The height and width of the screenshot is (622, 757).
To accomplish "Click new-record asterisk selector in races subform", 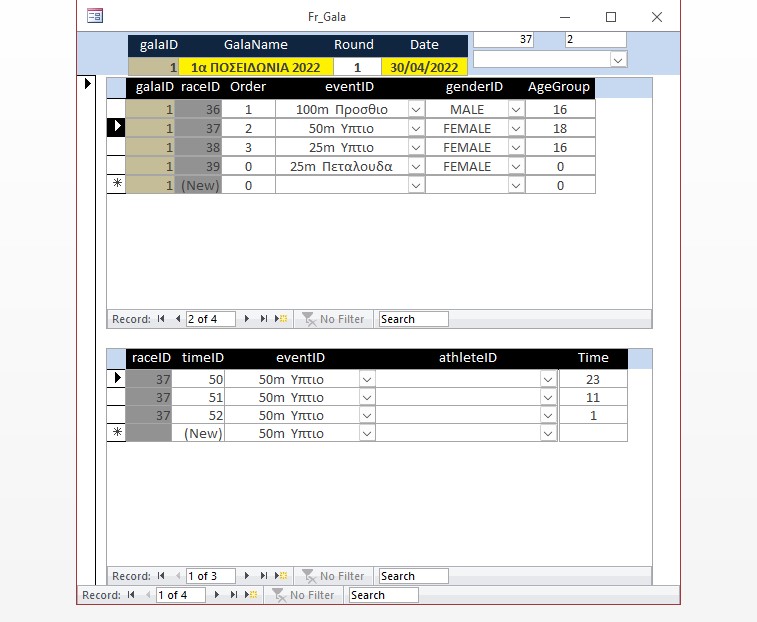I will coord(116,184).
